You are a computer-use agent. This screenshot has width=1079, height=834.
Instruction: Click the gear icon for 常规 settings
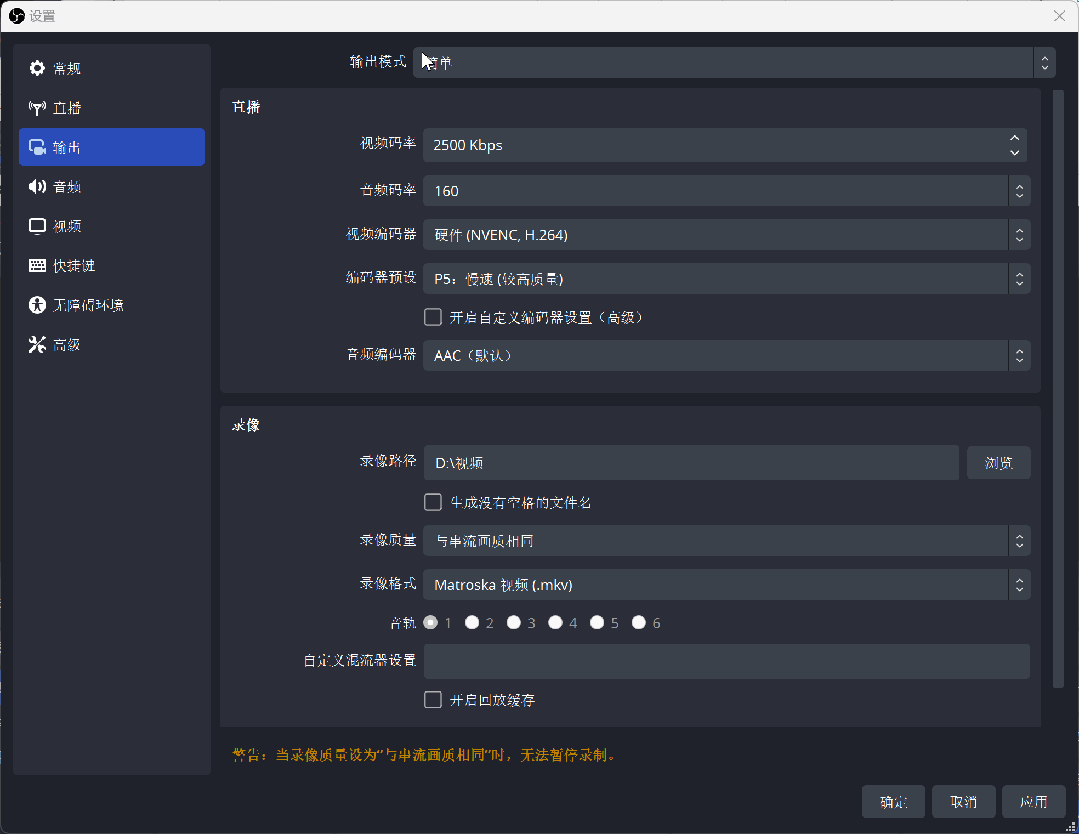[37, 68]
